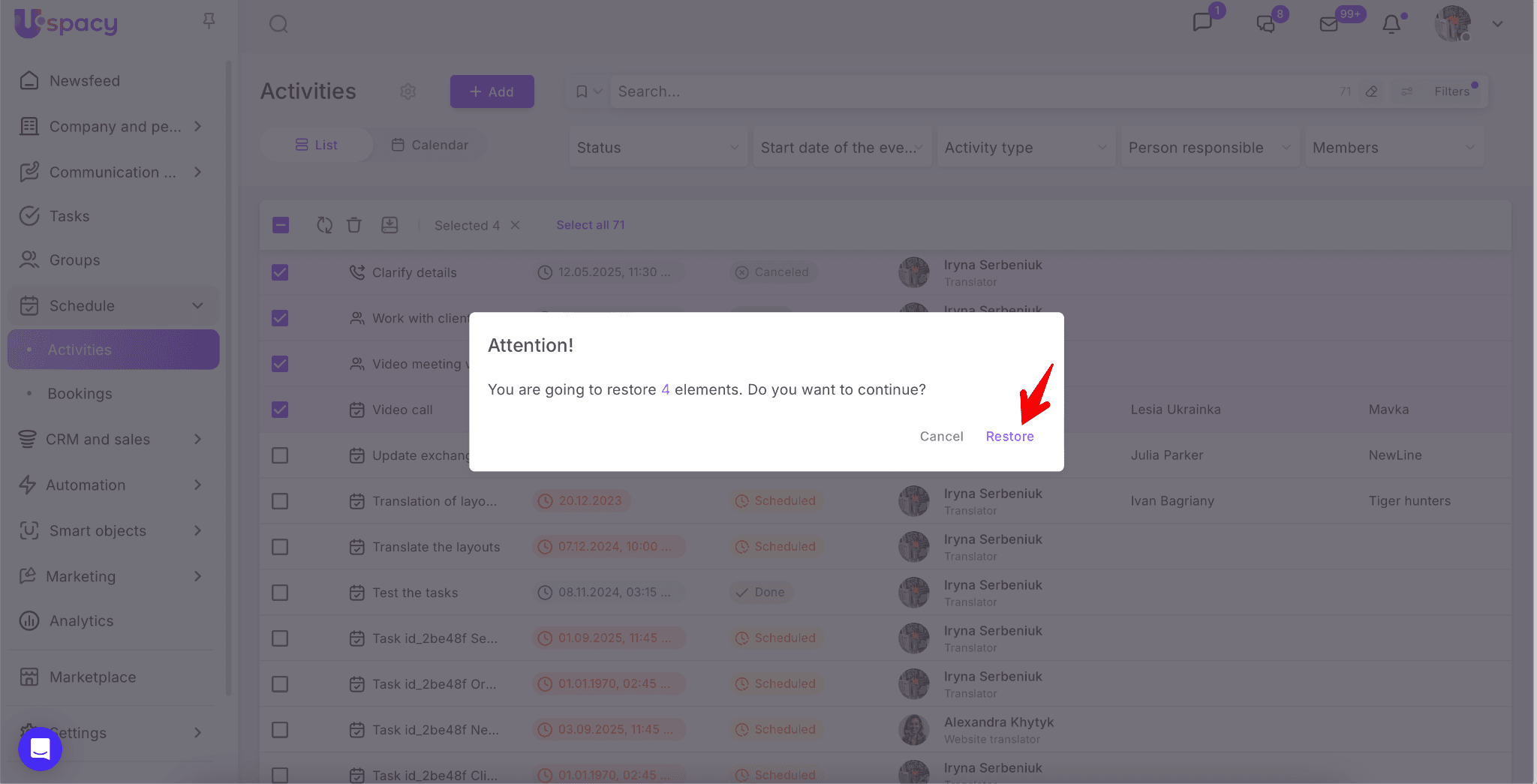The image size is (1537, 784).
Task: Switch to the Calendar view tab
Action: click(x=430, y=145)
